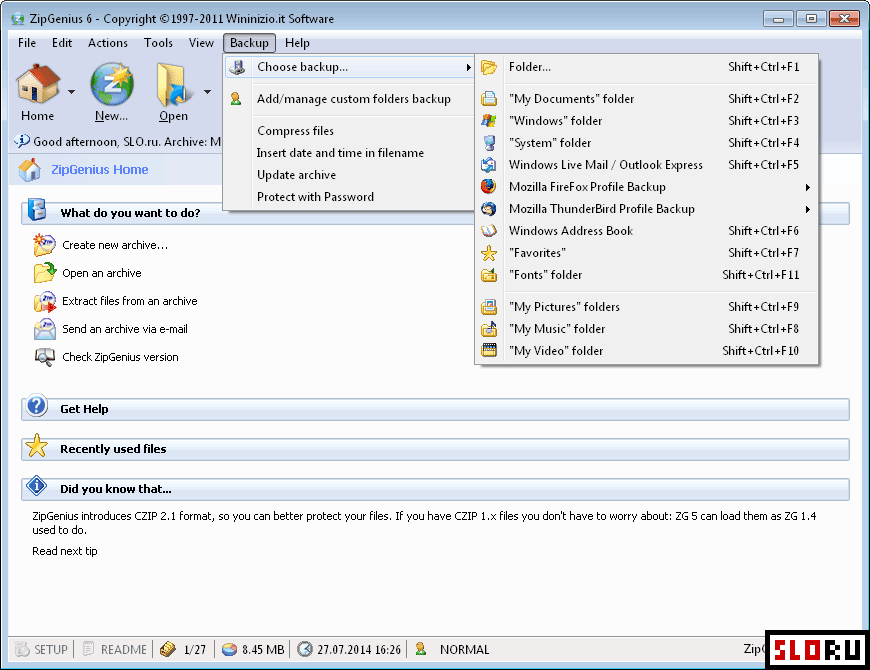The height and width of the screenshot is (670, 870).
Task: Click the NORMAL user mode indicator
Action: click(x=464, y=649)
